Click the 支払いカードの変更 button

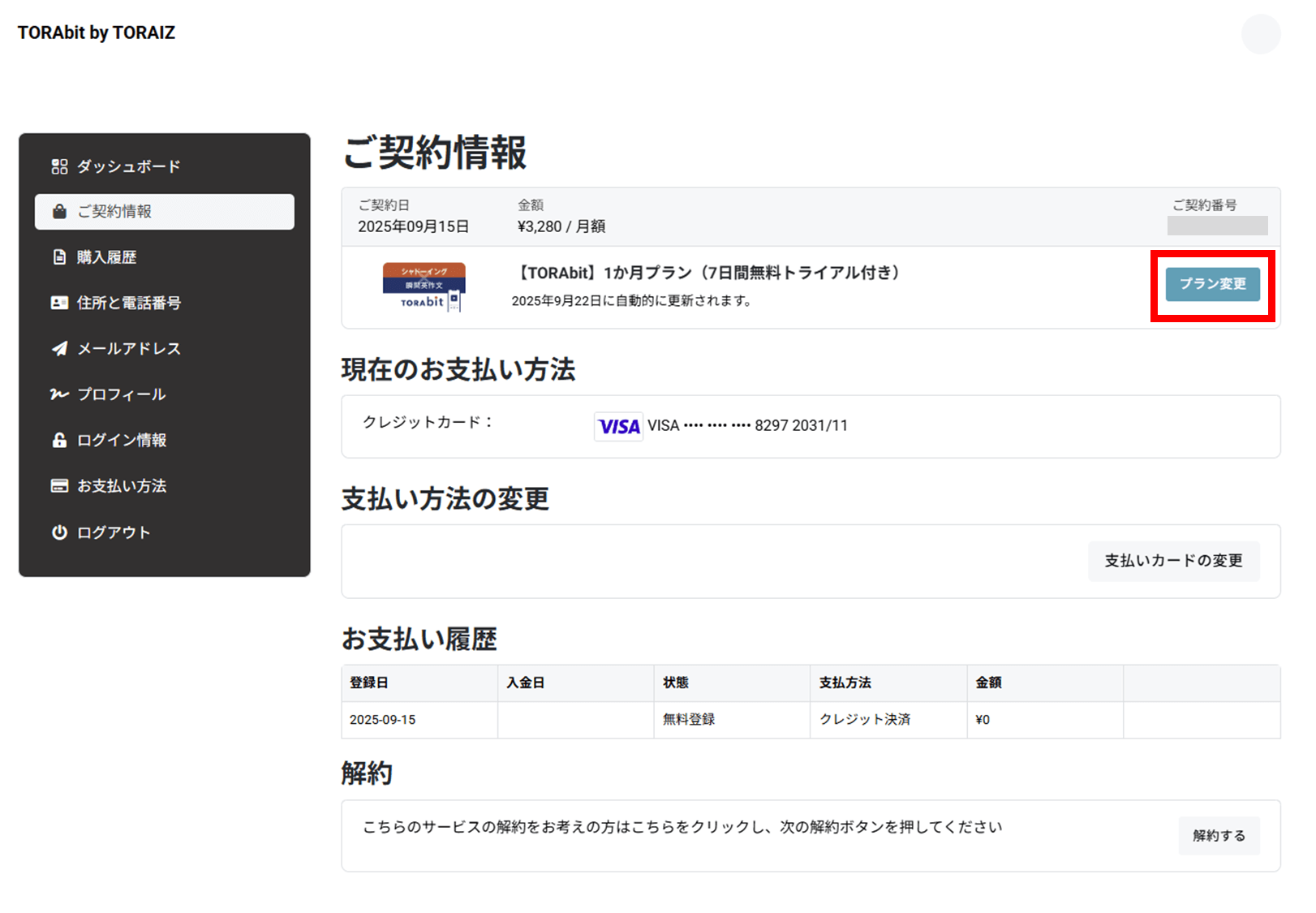click(1173, 561)
